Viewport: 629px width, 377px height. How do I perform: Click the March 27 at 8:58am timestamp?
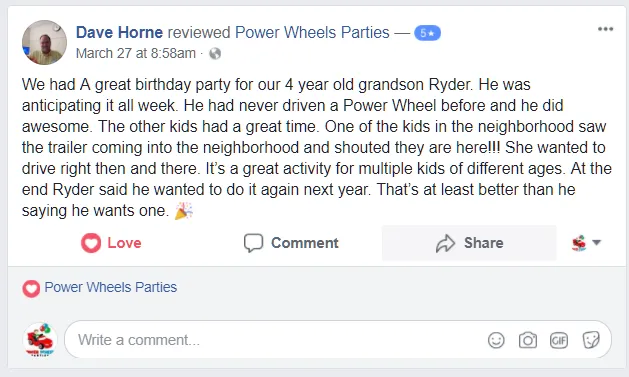[136, 53]
